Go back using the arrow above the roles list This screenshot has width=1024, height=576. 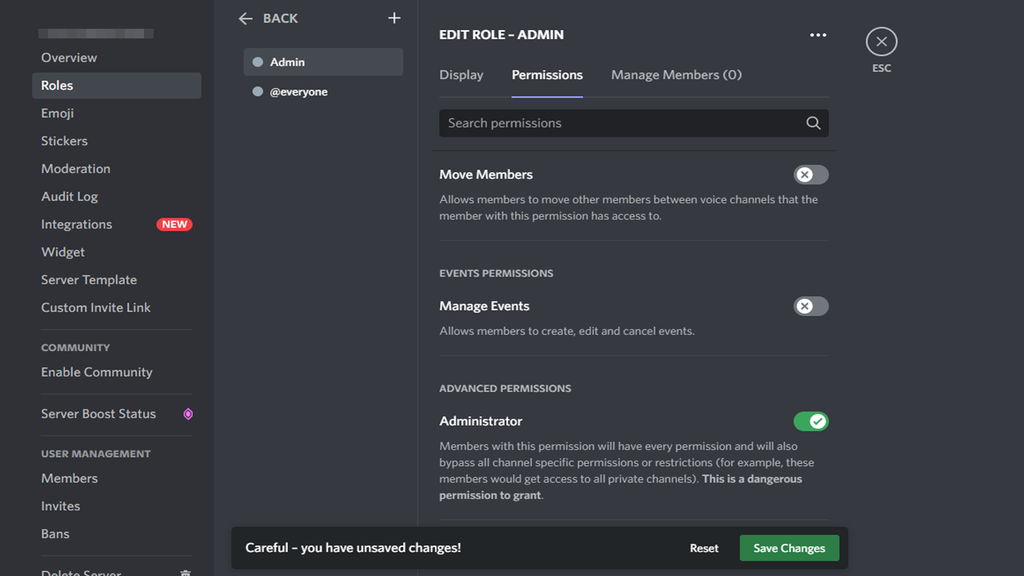245,17
